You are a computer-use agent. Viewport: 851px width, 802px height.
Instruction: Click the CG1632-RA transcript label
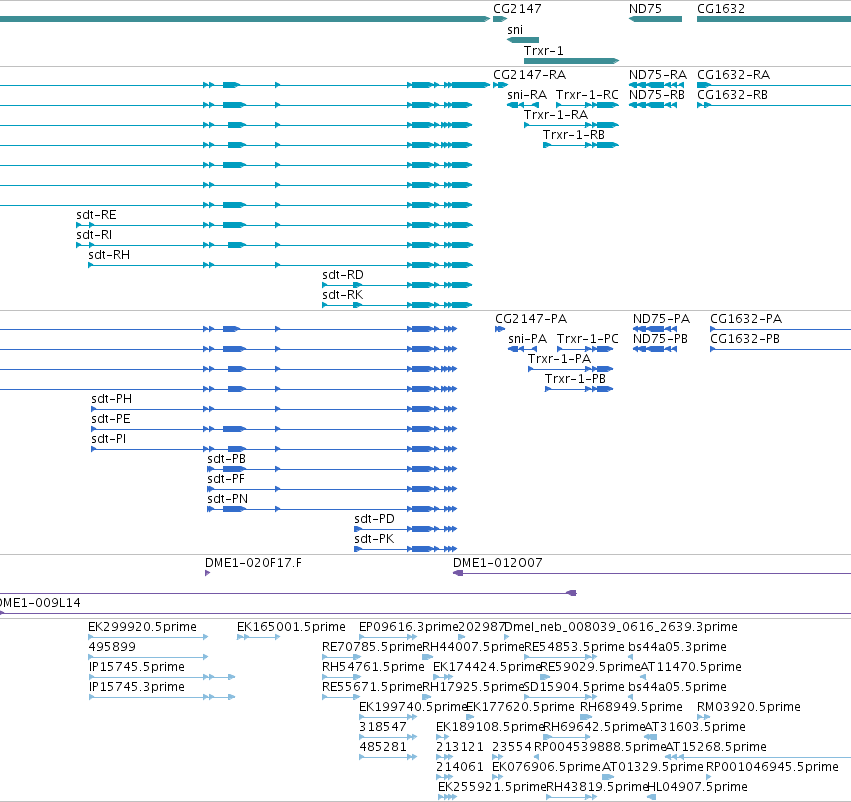coord(733,75)
